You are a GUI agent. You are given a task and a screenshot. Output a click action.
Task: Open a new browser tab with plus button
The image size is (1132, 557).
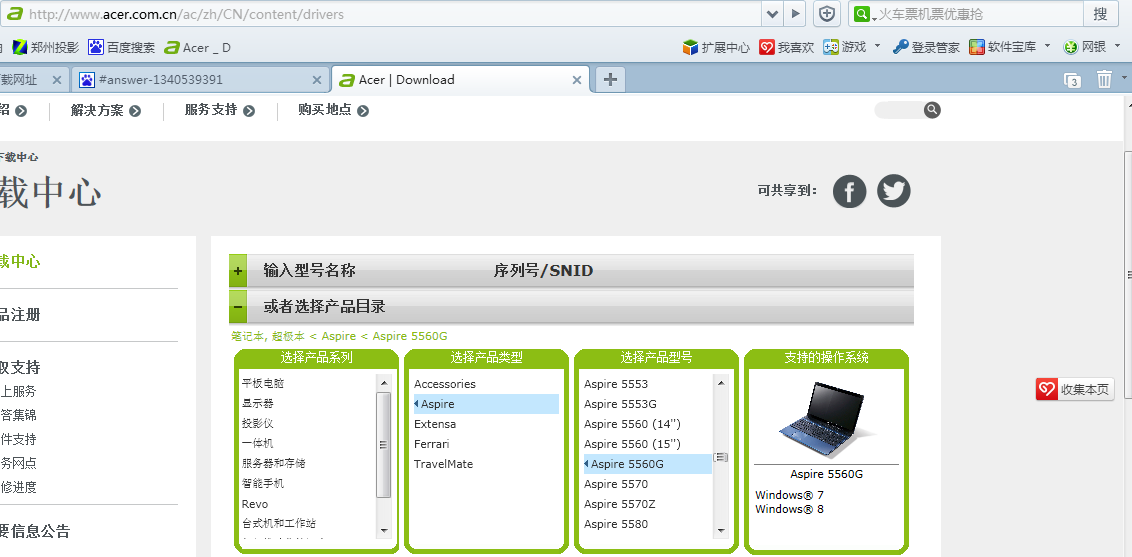610,79
